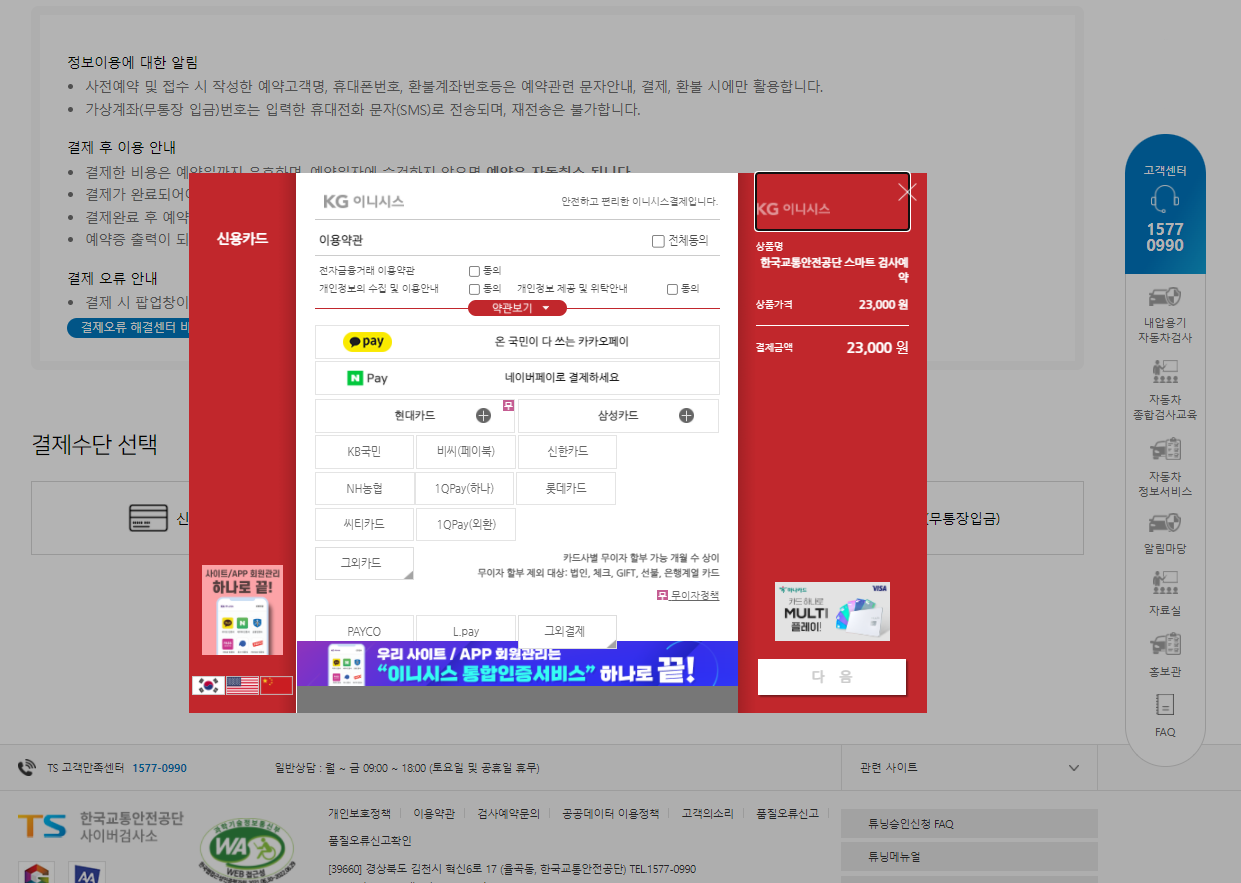1241x883 pixels.
Task: Open 이용약관 footer link
Action: click(434, 813)
